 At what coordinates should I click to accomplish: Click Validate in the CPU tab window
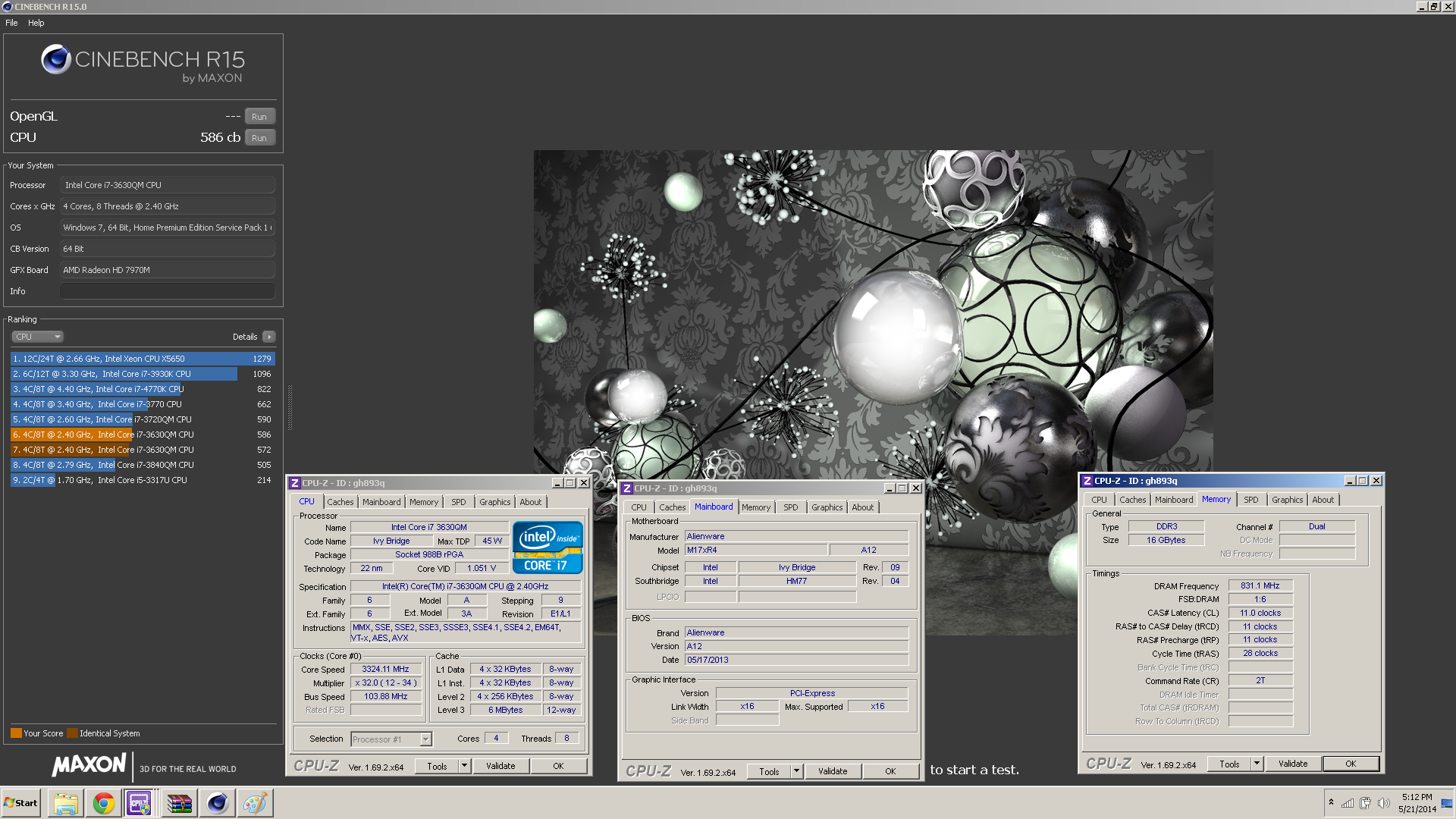coord(500,766)
